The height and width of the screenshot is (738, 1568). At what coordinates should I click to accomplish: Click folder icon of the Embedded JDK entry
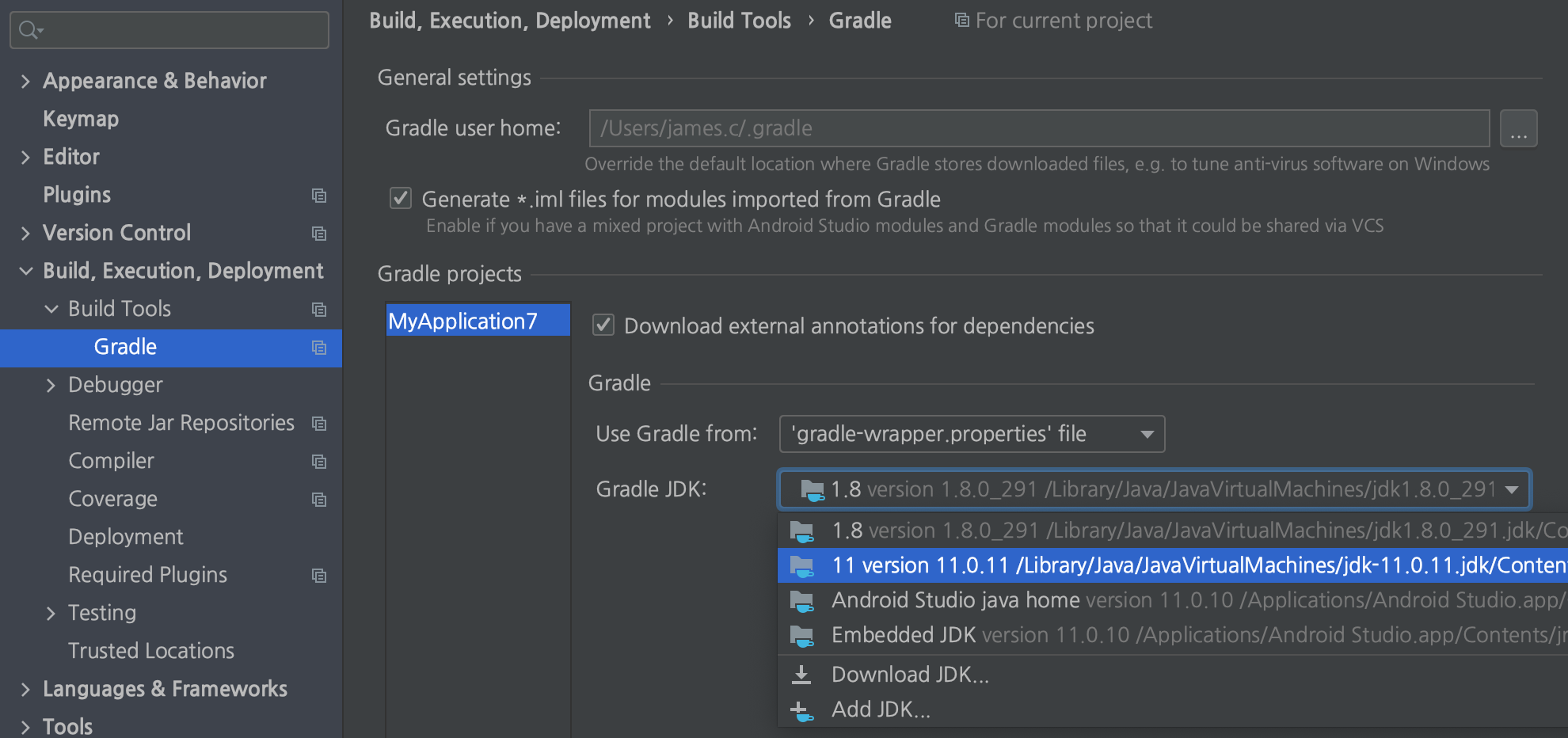coord(802,636)
